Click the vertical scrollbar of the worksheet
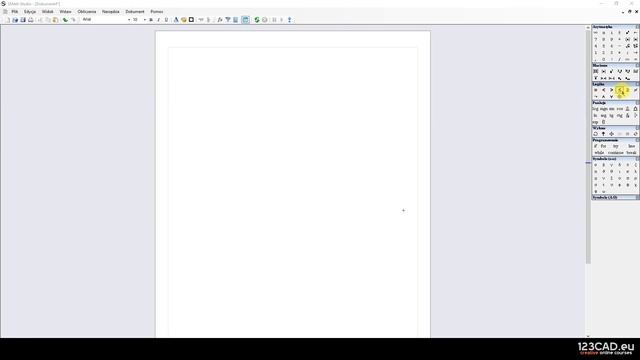Image resolution: width=640 pixels, height=360 pixels. pyautogui.click(x=588, y=147)
